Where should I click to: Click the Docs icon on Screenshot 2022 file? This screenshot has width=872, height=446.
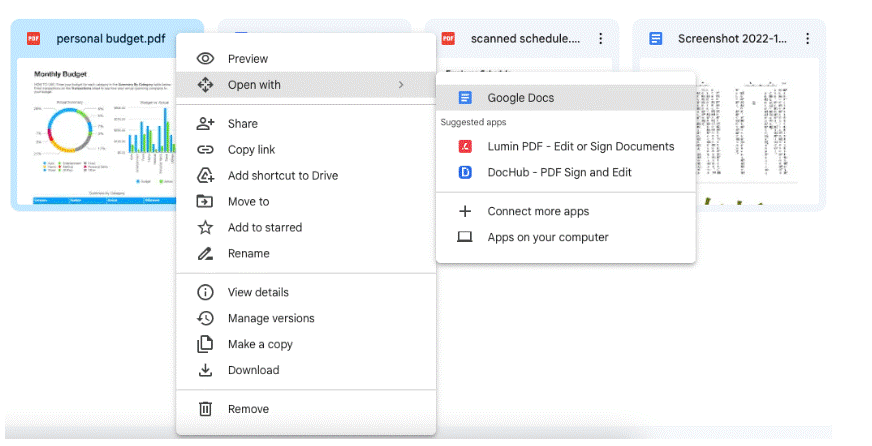click(656, 38)
